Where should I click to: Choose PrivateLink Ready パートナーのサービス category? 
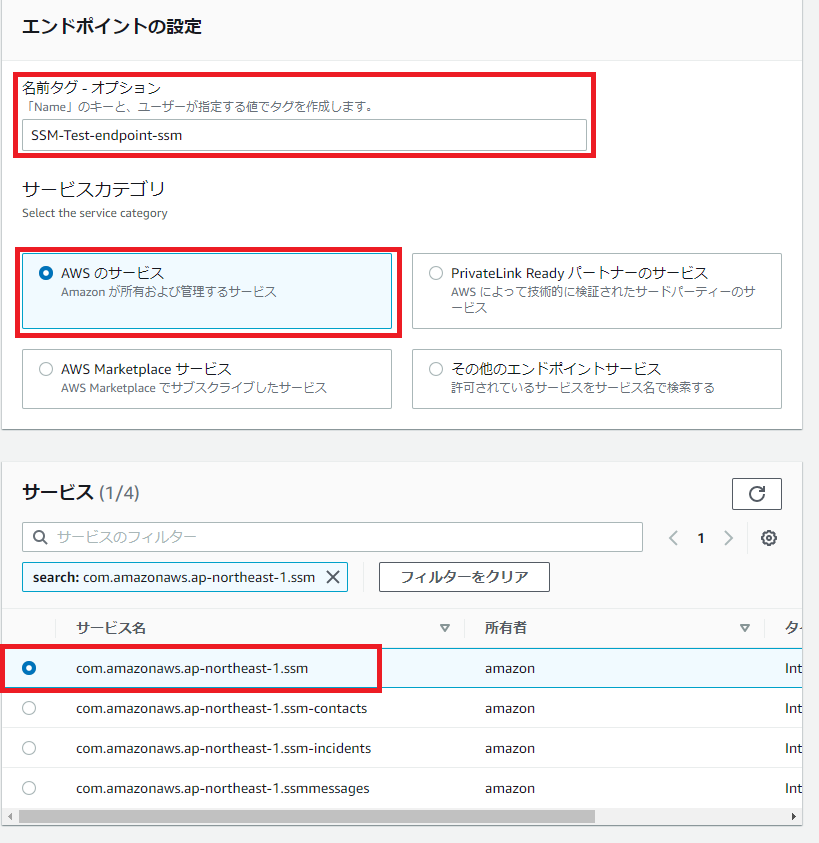click(435, 272)
